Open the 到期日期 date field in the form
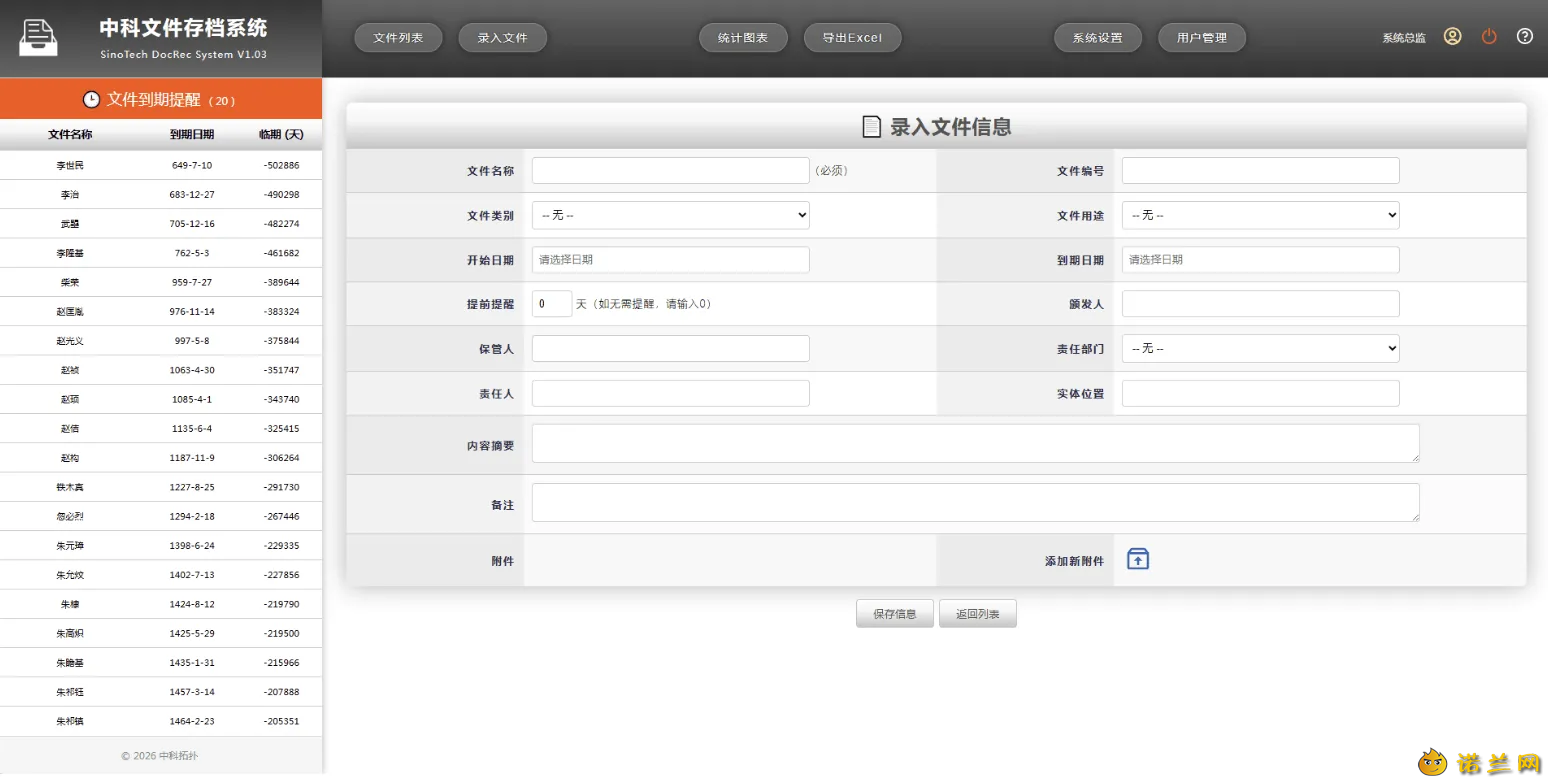Image resolution: width=1548 pixels, height=781 pixels. [x=1260, y=260]
